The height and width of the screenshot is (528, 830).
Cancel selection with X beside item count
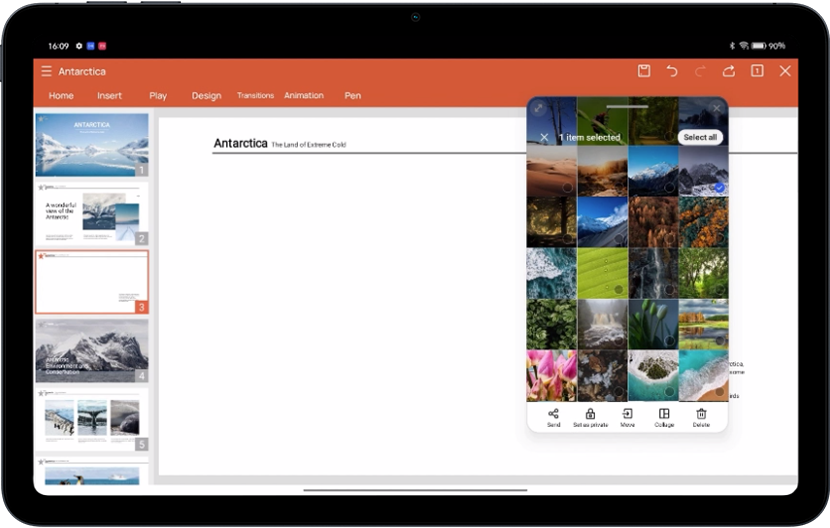tap(544, 137)
